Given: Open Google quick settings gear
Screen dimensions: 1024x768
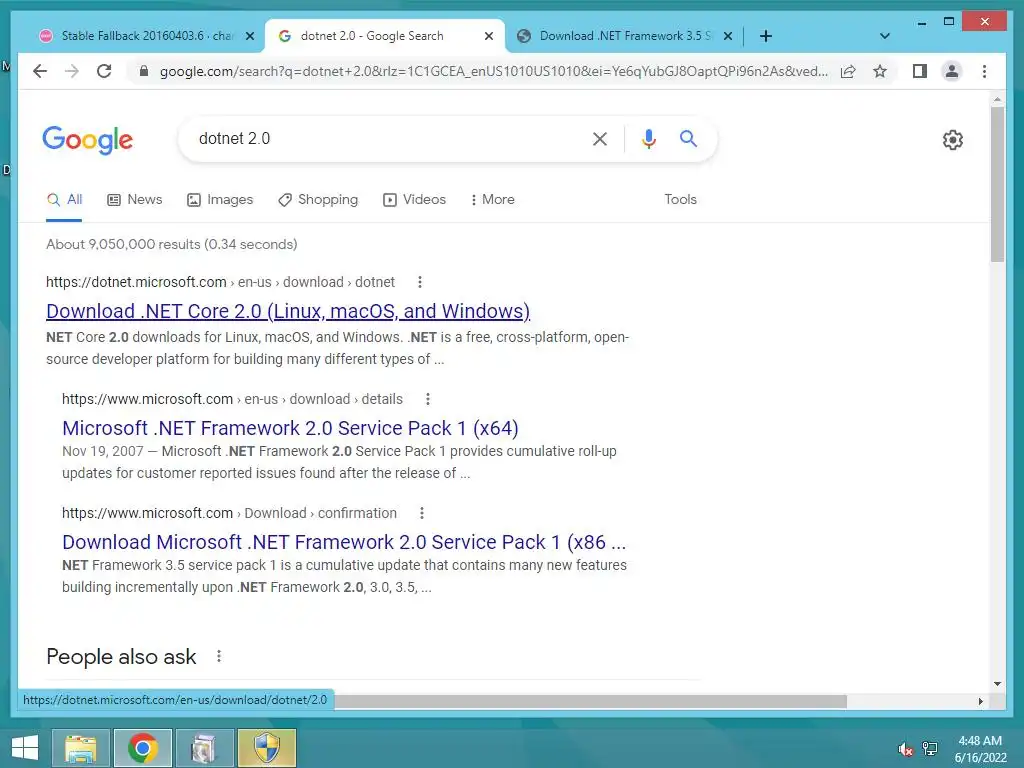Looking at the screenshot, I should [953, 140].
